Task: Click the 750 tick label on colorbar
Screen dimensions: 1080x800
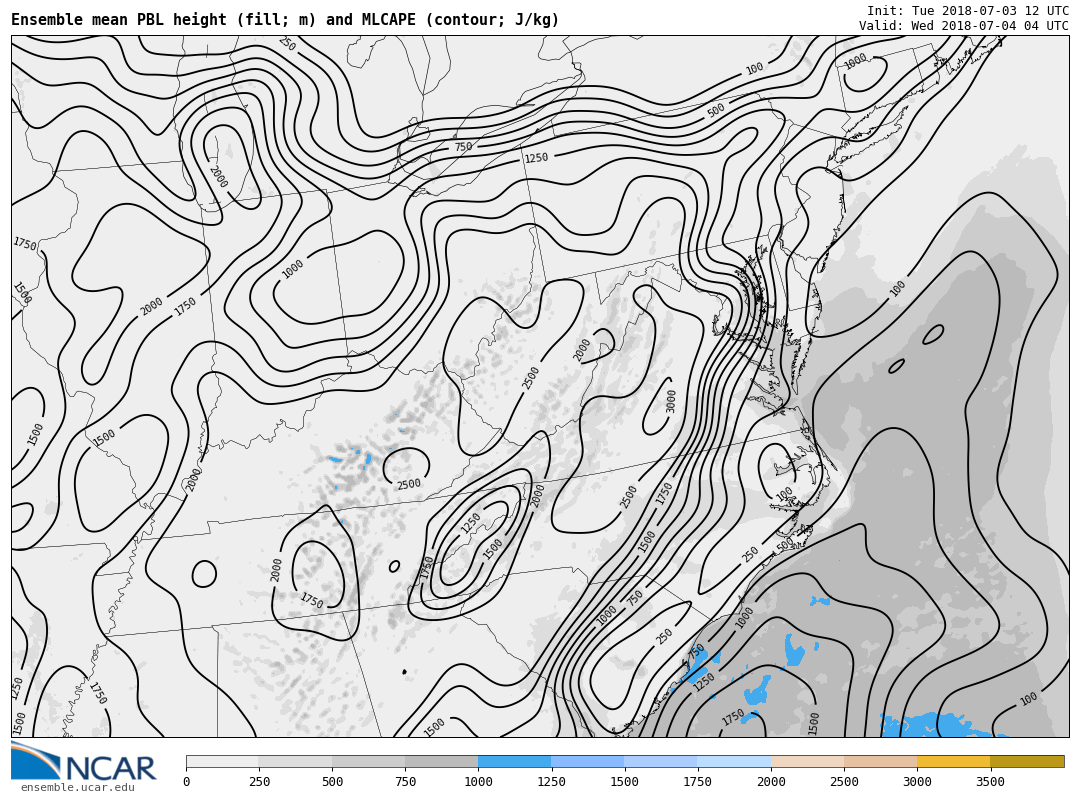Action: click(405, 782)
